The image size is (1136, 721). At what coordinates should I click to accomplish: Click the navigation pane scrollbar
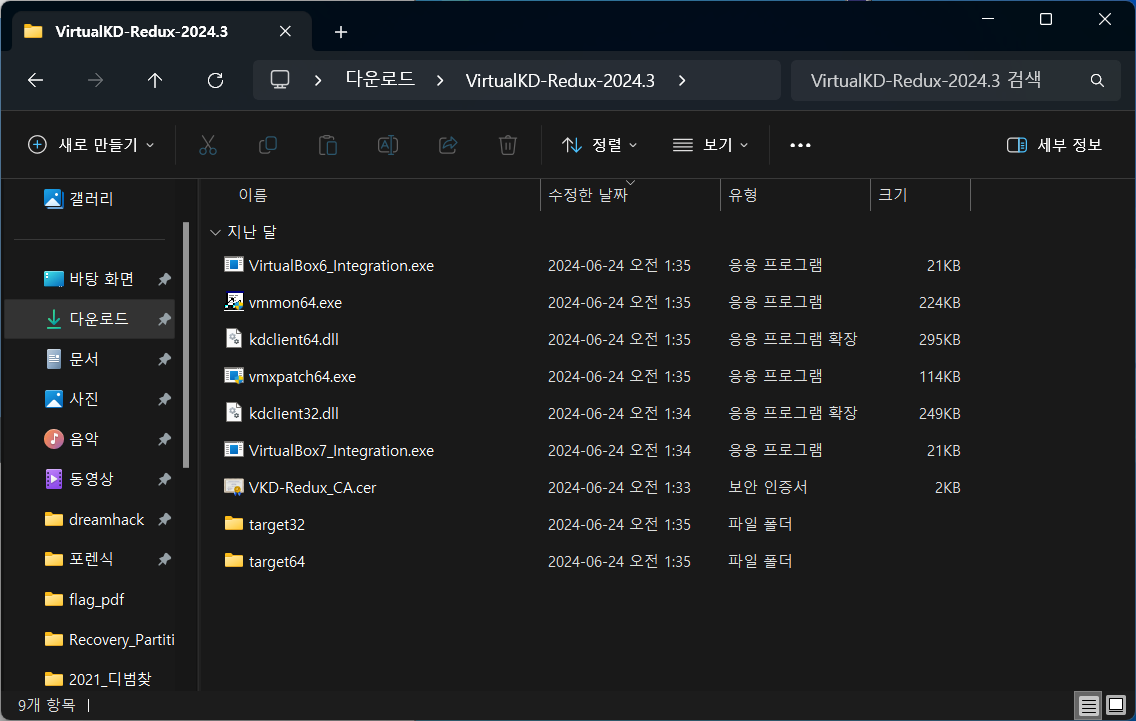[x=185, y=345]
